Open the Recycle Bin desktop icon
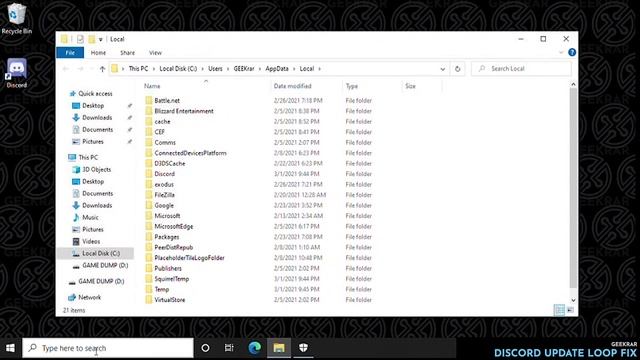The height and width of the screenshot is (360, 640). point(16,18)
